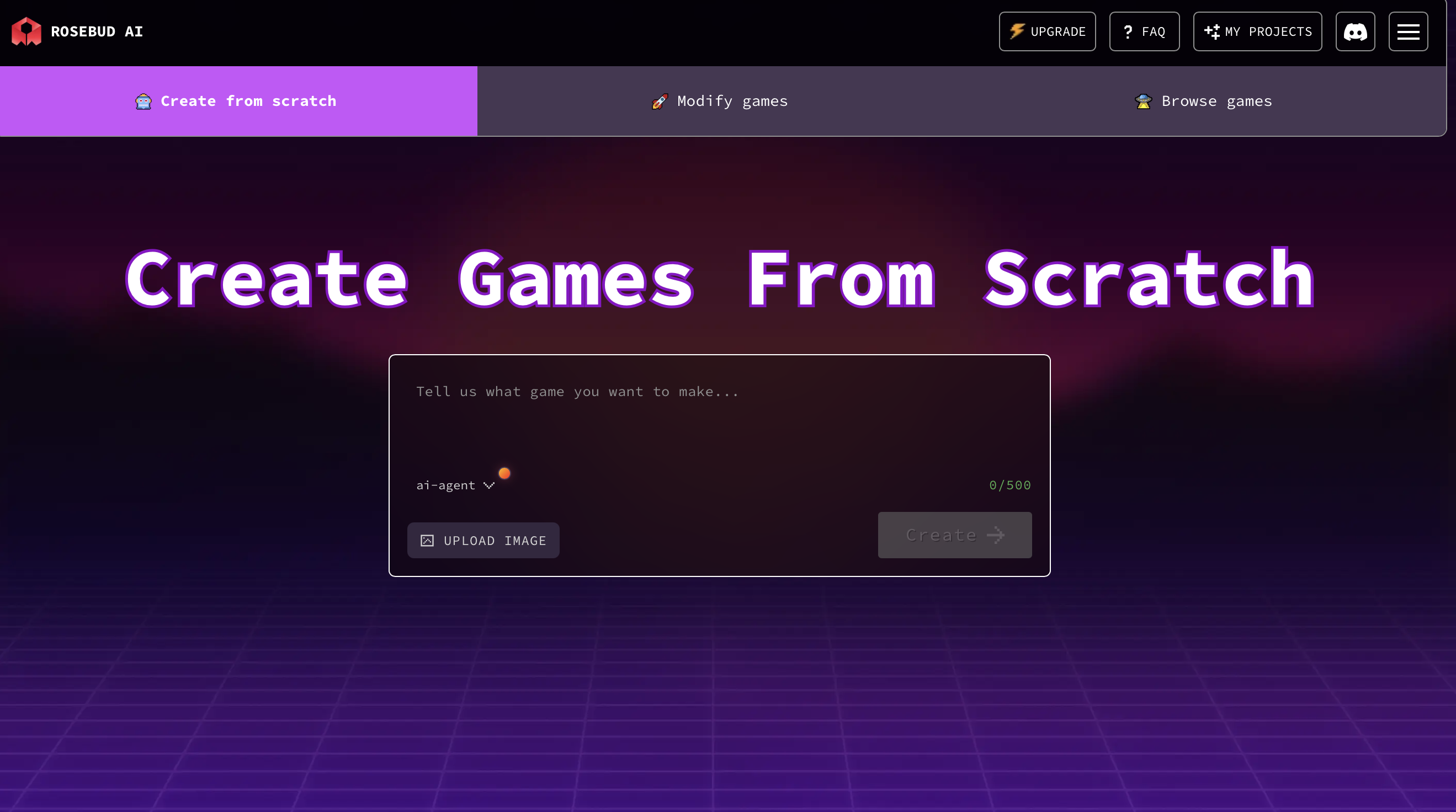Image resolution: width=1456 pixels, height=812 pixels.
Task: Open the Discord community icon
Action: tap(1355, 31)
